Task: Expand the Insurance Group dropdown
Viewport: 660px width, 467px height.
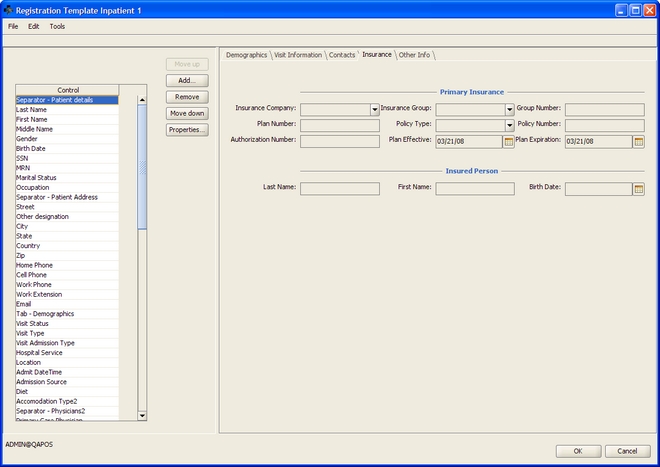Action: pos(509,110)
